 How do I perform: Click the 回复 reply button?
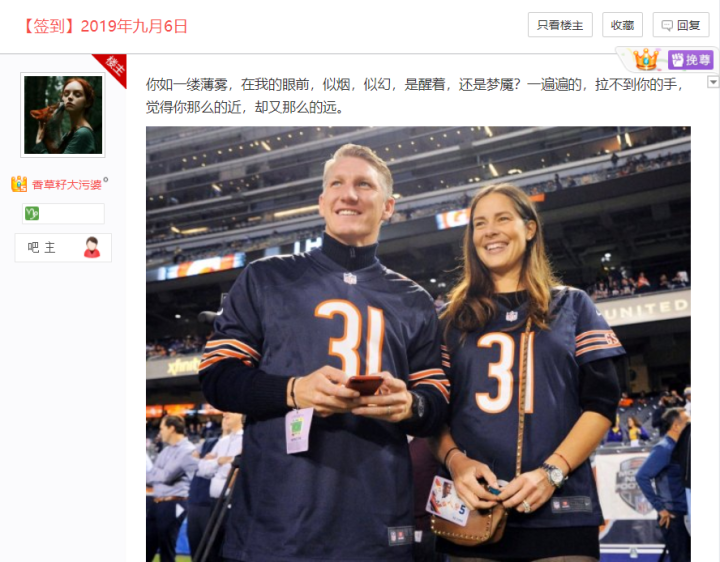click(x=681, y=25)
